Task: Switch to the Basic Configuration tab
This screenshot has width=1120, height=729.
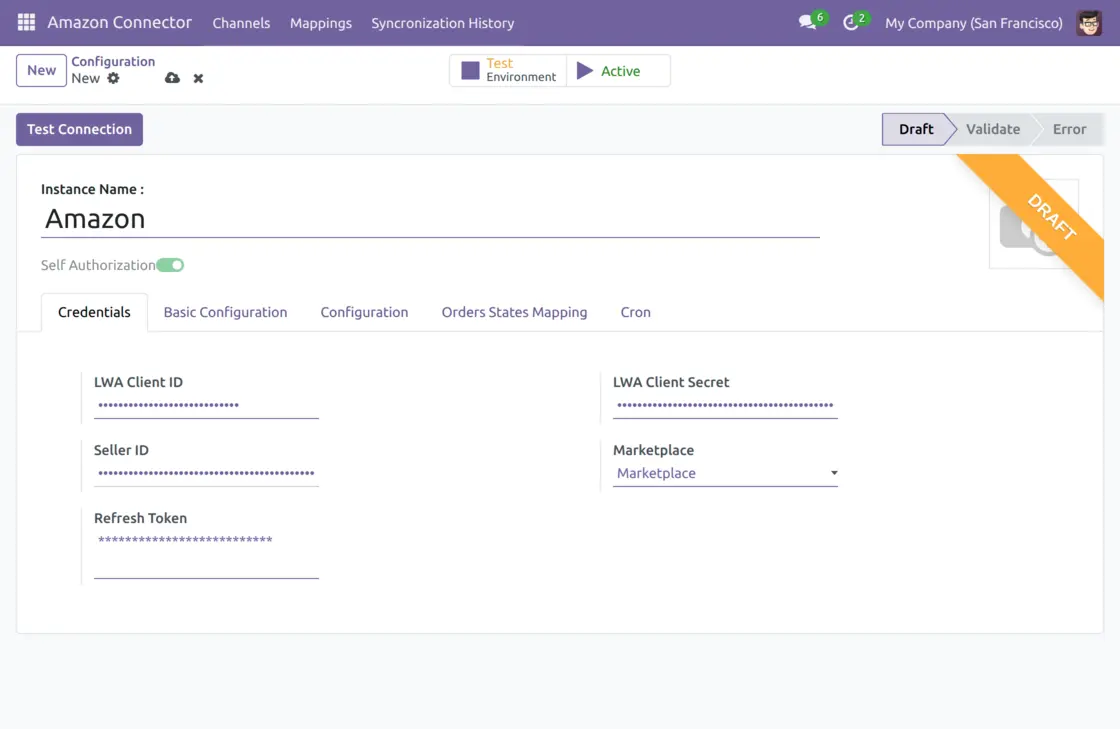Action: pos(225,312)
